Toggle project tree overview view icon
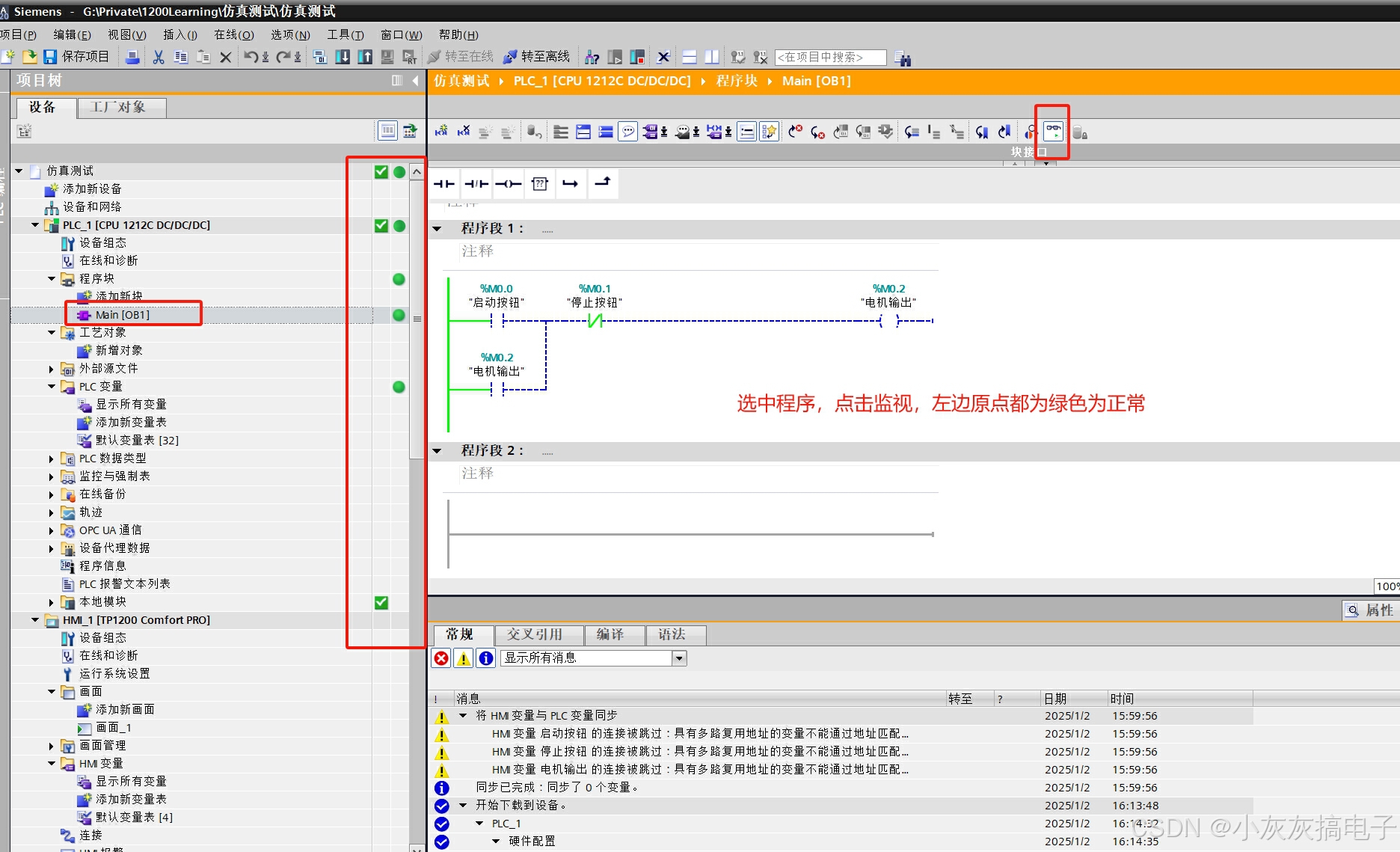Viewport: 1400px width, 852px height. tap(387, 131)
